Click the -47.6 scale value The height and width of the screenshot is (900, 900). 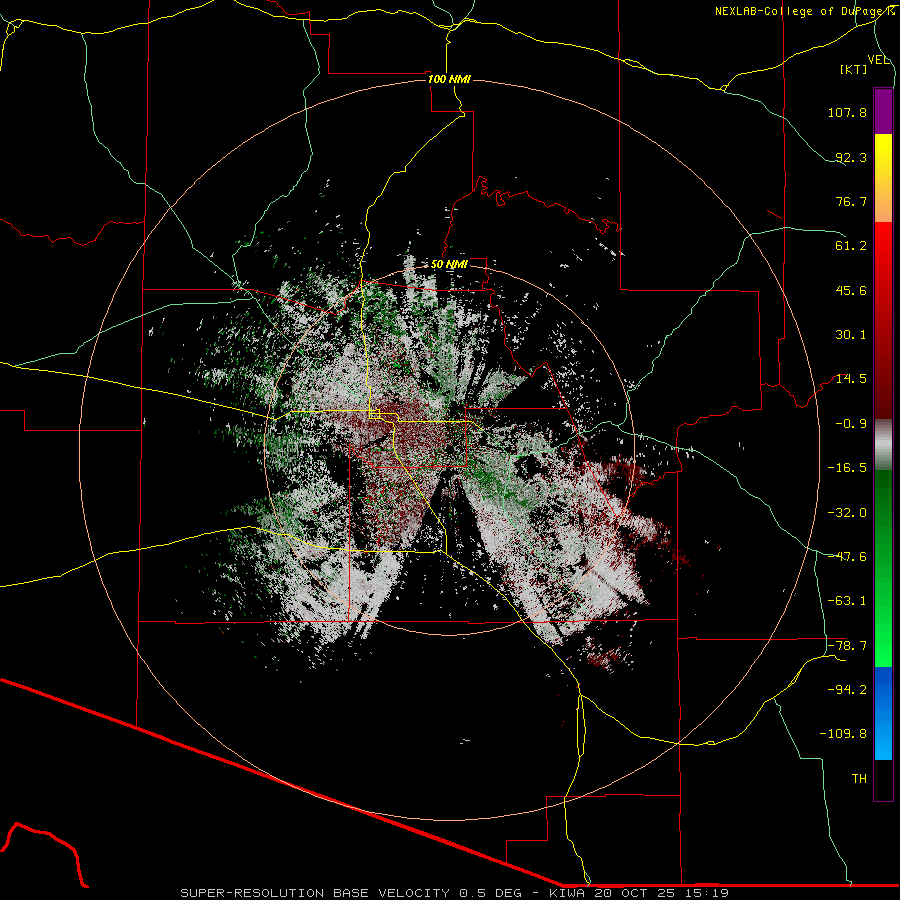(x=847, y=557)
